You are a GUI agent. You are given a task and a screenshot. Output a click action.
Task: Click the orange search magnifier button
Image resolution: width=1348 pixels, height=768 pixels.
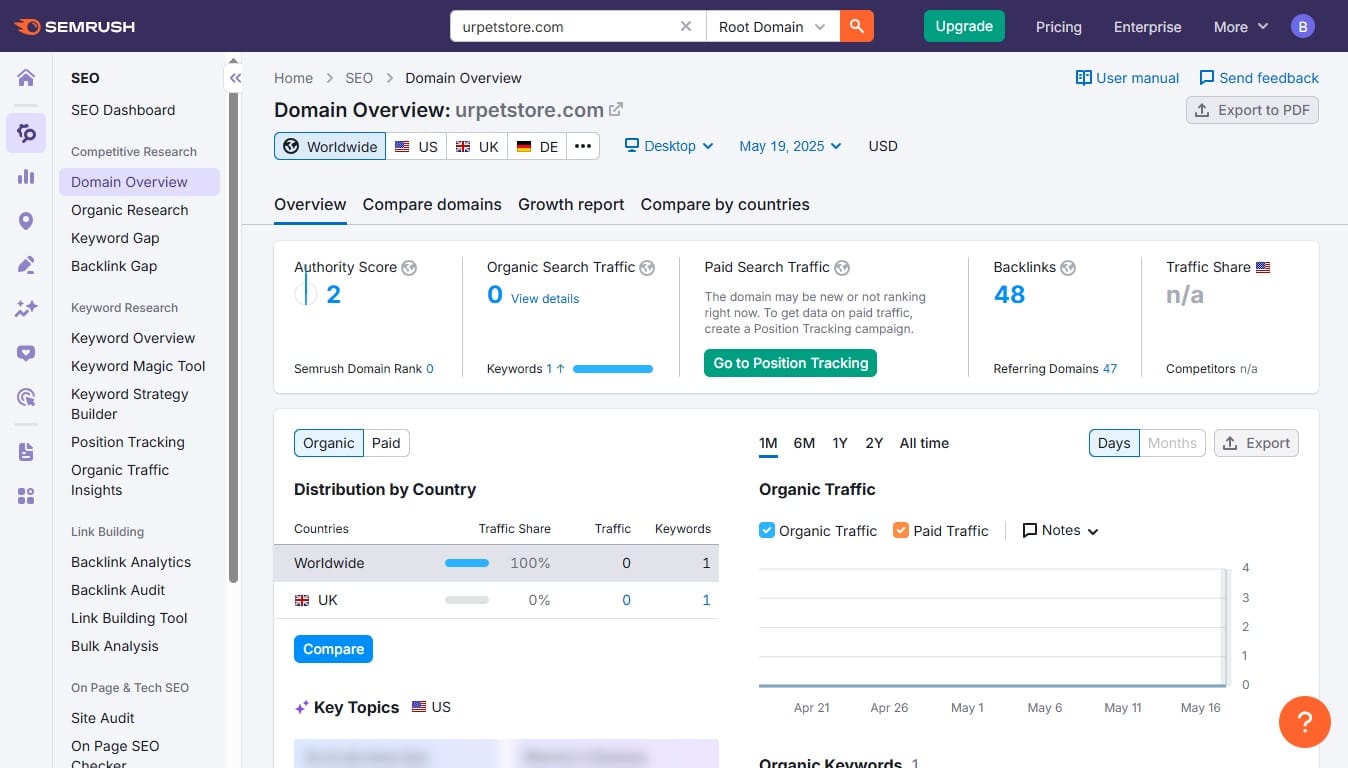[x=857, y=27]
